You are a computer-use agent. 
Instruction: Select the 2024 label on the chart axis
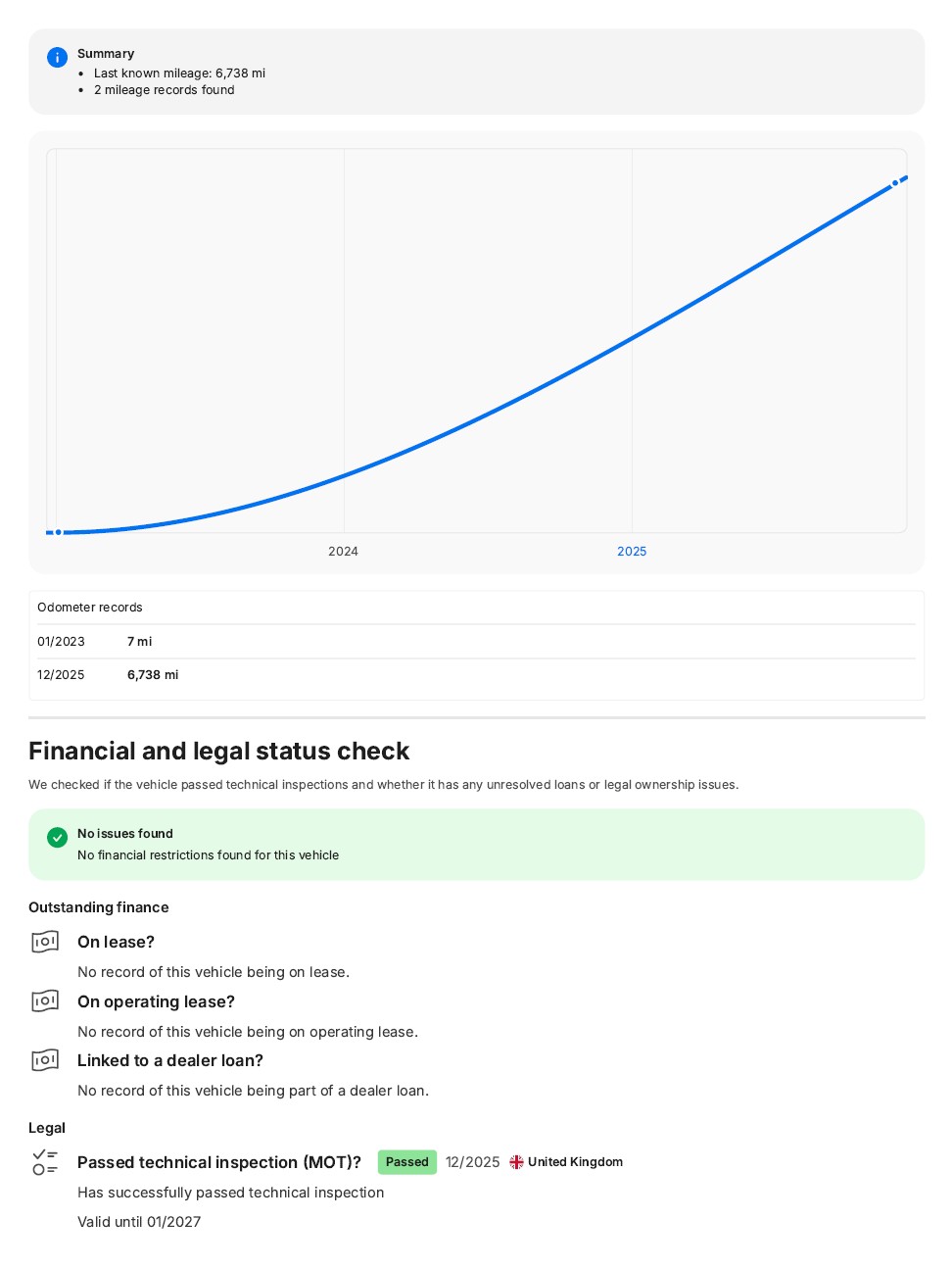343,552
